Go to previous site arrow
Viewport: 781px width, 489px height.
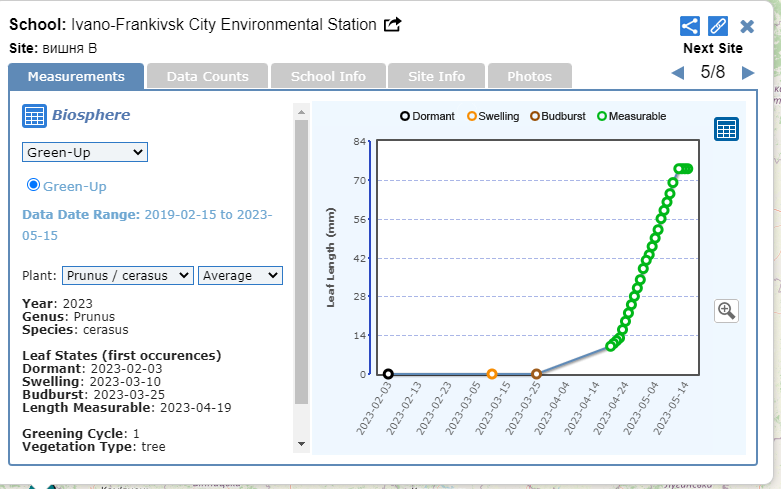pos(677,73)
